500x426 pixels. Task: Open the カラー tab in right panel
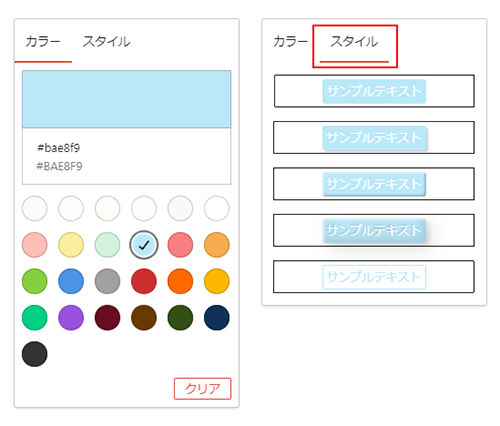tap(290, 42)
